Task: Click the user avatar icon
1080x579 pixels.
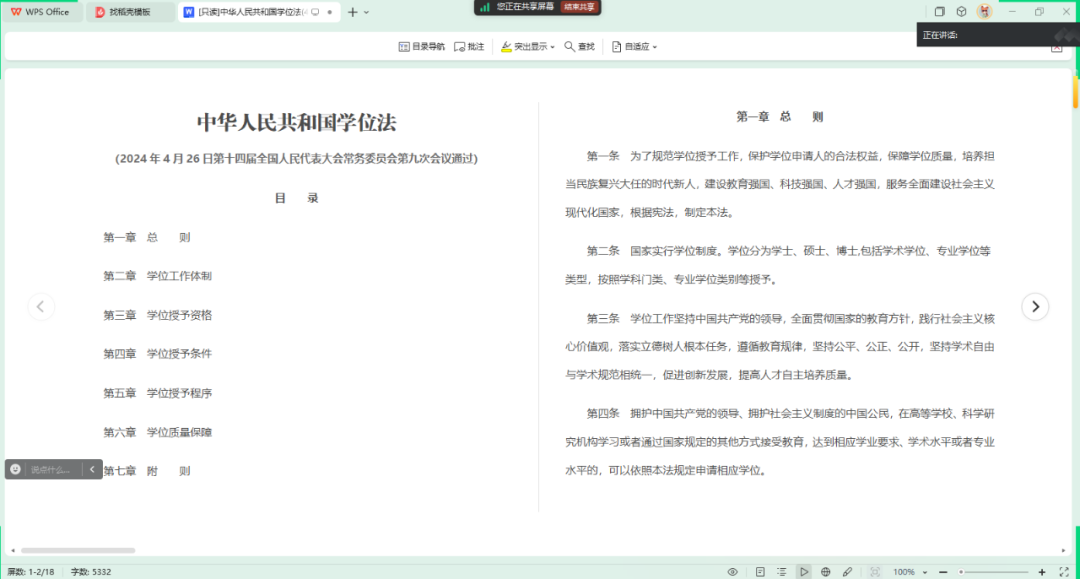Action: tap(984, 12)
